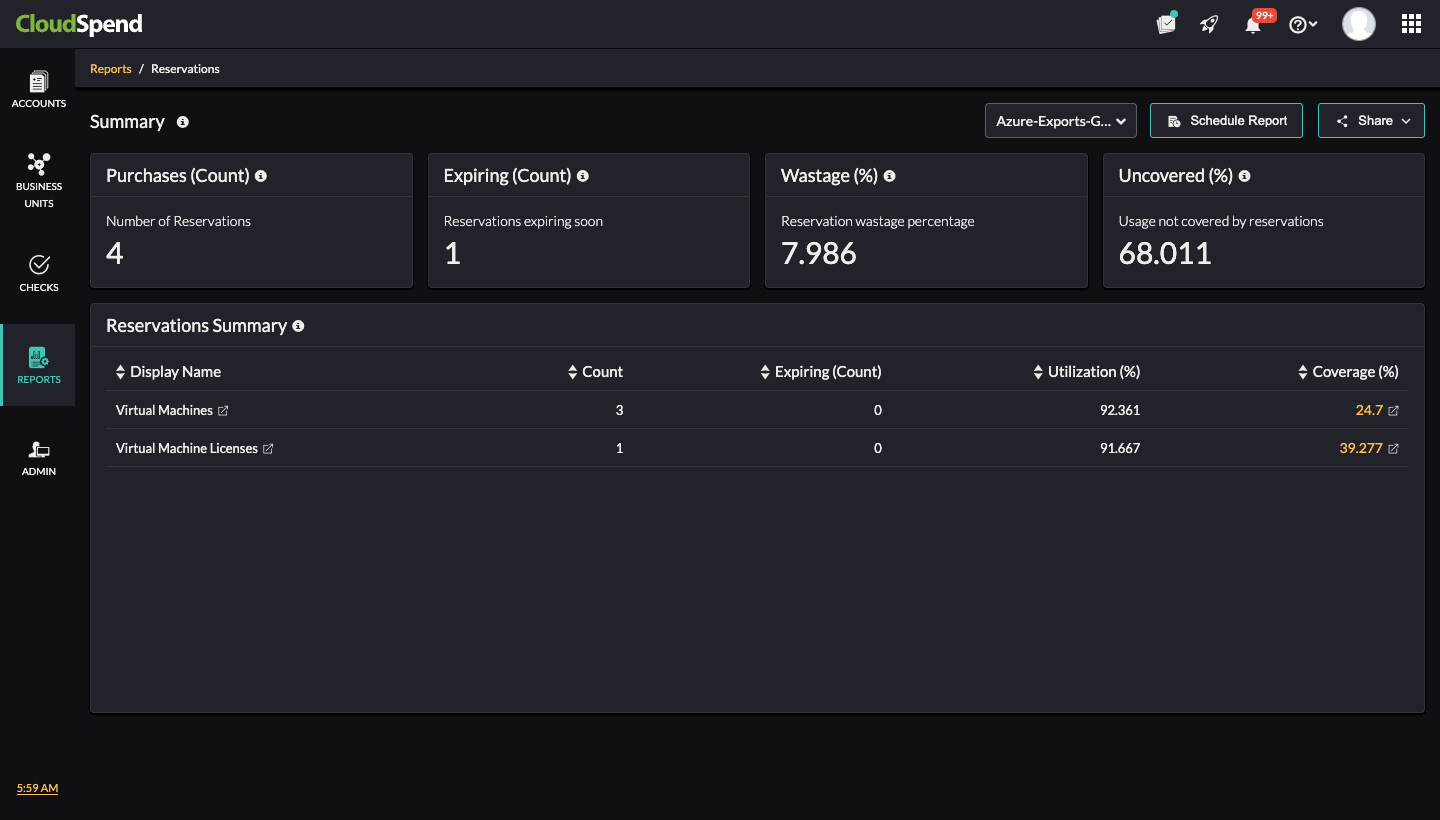Open external link icon beside Virtual Machines
This screenshot has height=820, width=1440.
224,411
